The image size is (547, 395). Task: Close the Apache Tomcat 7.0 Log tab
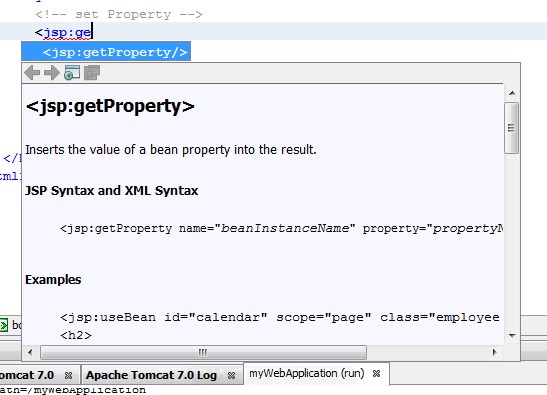pyautogui.click(x=231, y=375)
